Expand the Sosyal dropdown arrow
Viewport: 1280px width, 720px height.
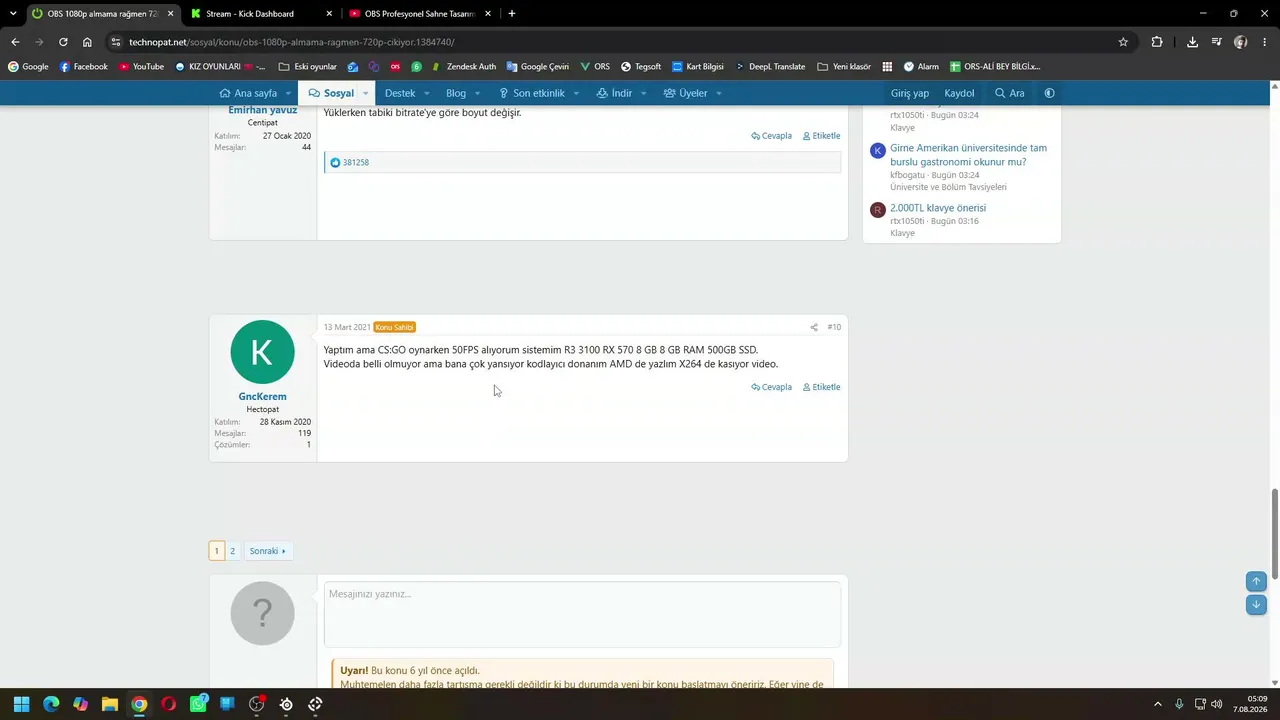(365, 93)
